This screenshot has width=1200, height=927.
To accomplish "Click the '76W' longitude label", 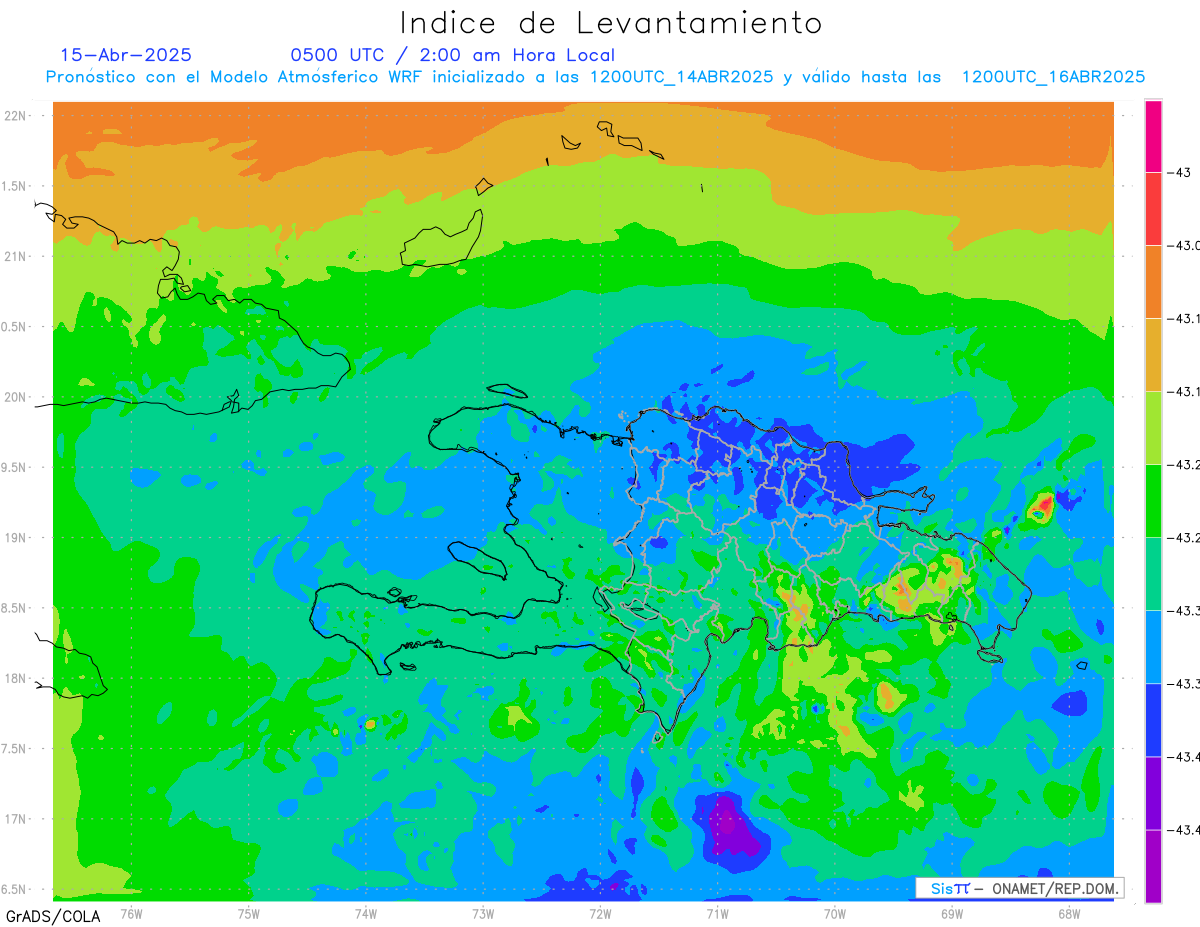I will [x=132, y=913].
